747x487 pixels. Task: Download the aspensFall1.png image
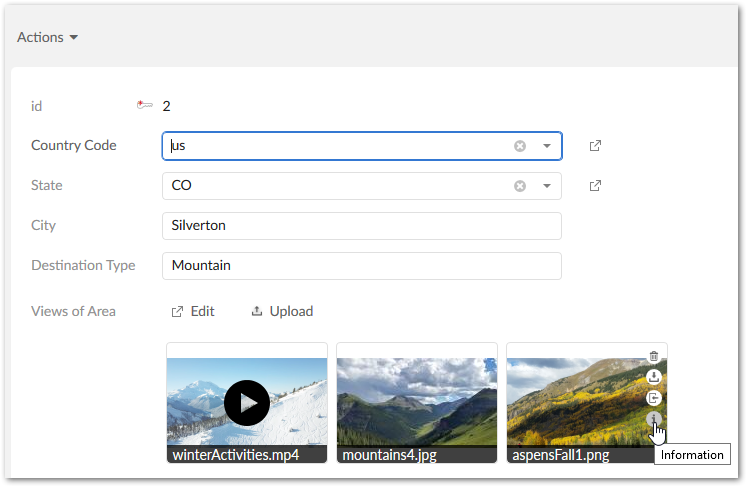654,377
